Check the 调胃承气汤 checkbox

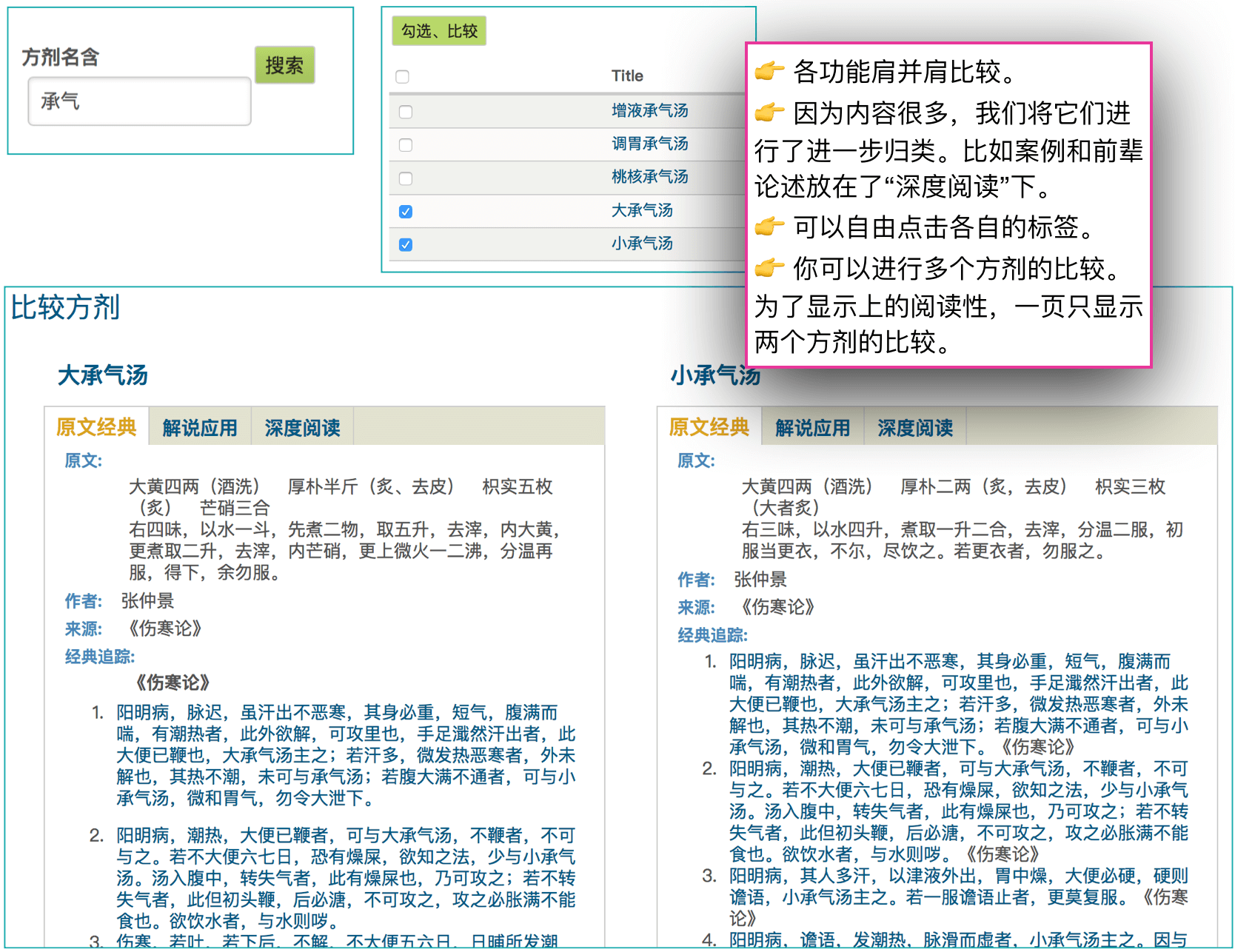[406, 145]
